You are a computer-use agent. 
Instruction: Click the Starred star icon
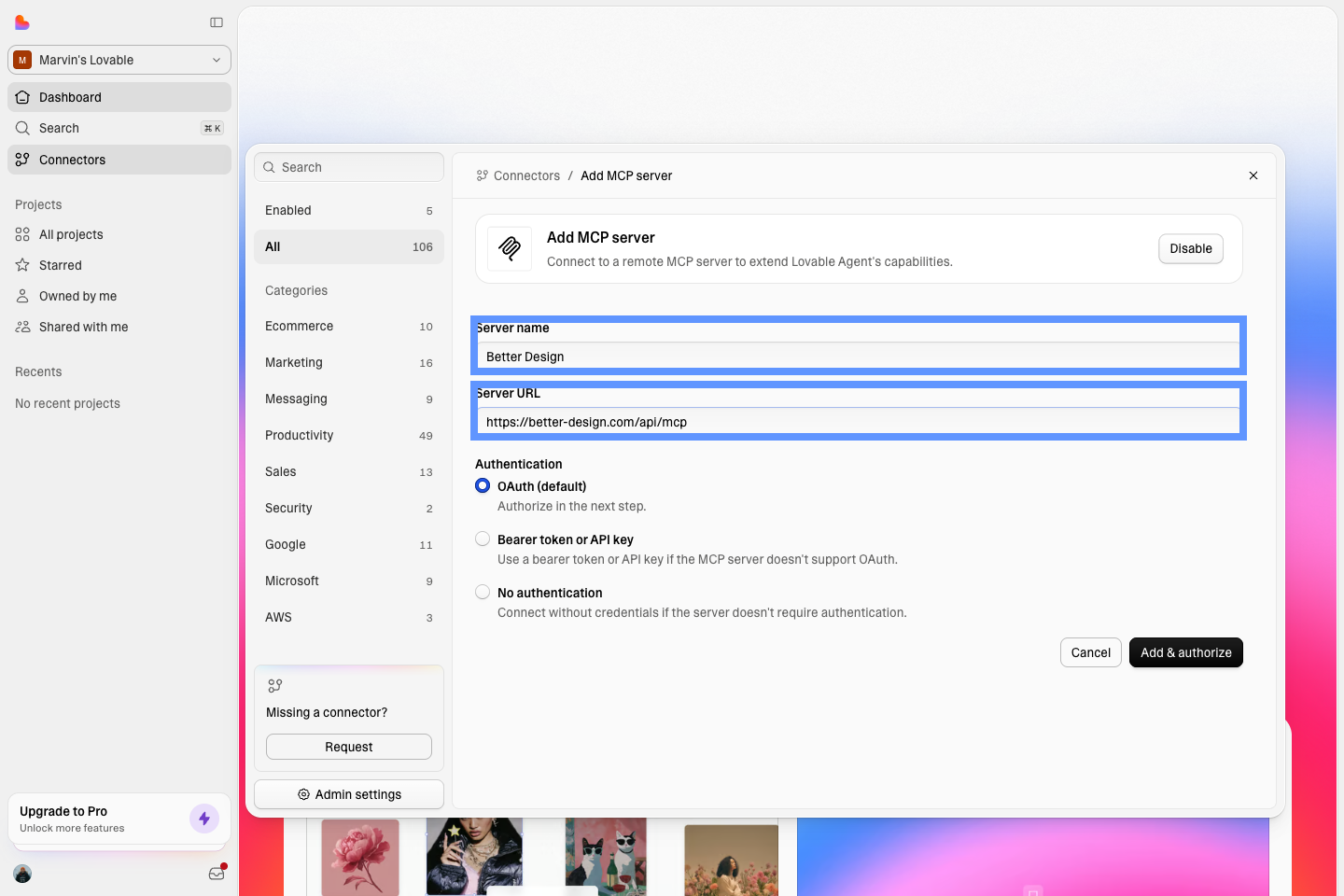tap(22, 265)
